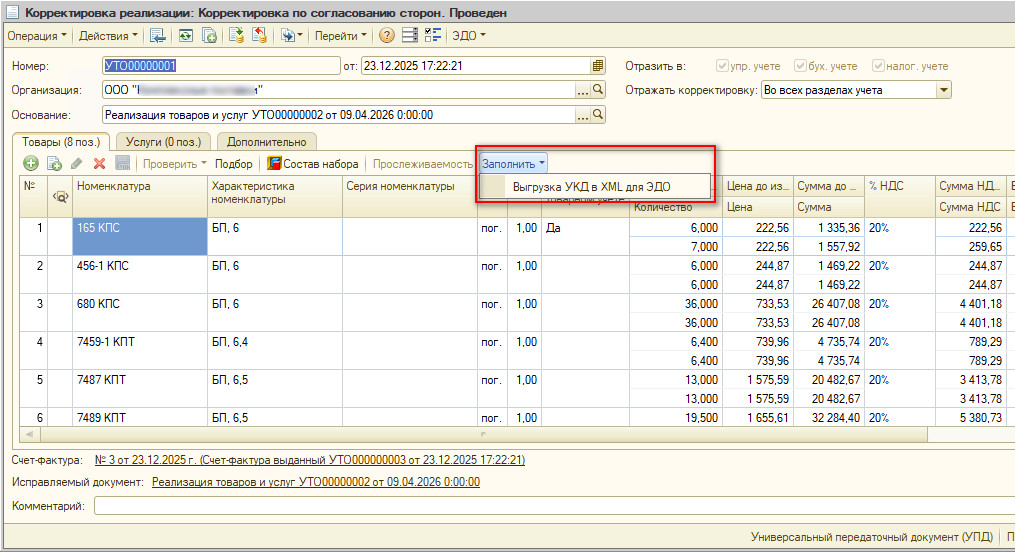Click the red delete row icon
The width and height of the screenshot is (1015, 552).
(99, 164)
